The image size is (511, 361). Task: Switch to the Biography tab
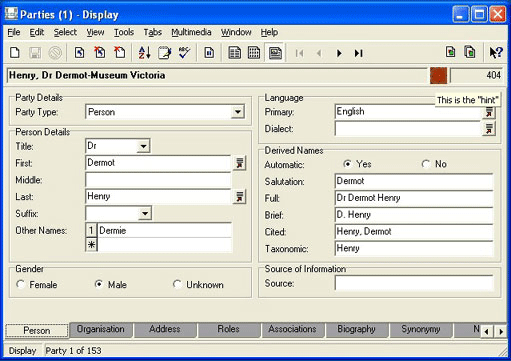coord(356,329)
